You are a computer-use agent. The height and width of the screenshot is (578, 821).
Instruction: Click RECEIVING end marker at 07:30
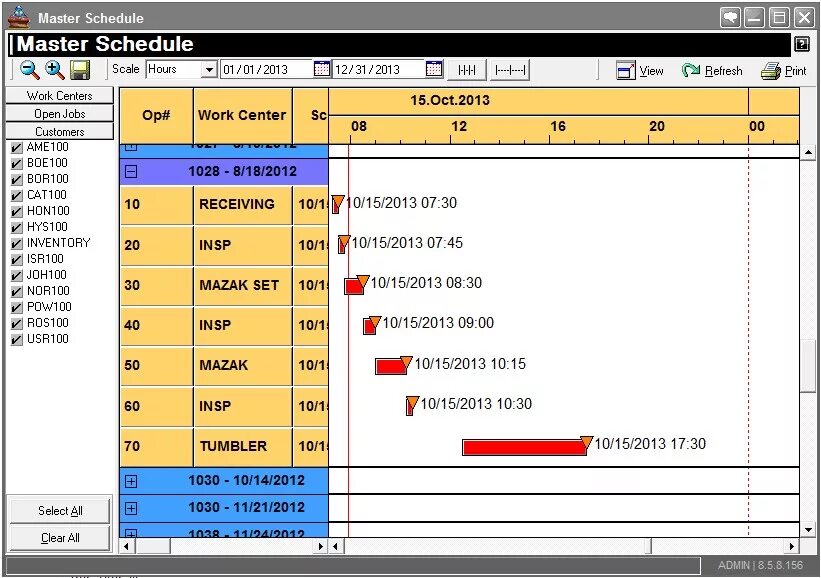coord(337,204)
